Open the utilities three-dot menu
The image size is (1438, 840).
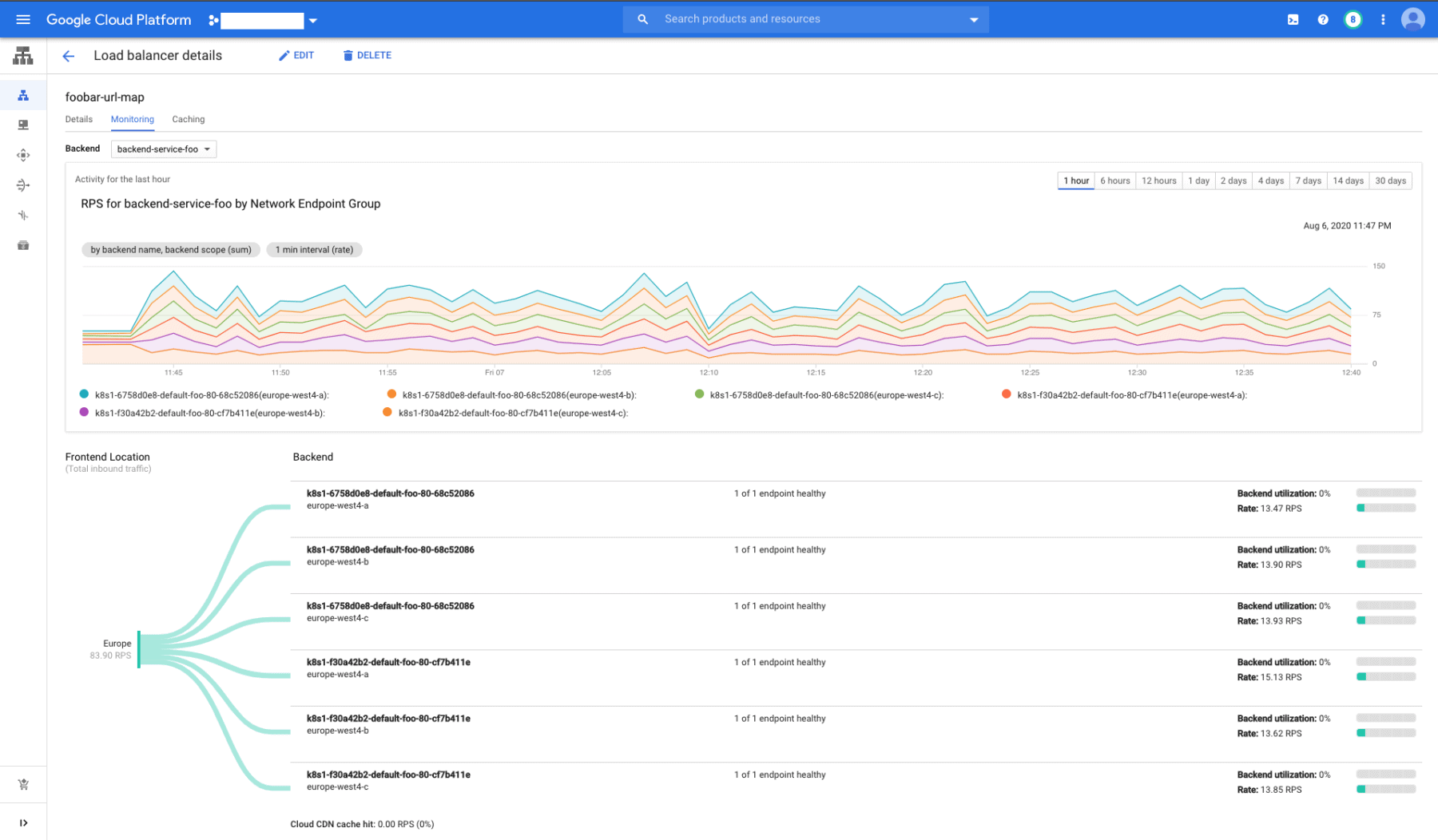1384,19
